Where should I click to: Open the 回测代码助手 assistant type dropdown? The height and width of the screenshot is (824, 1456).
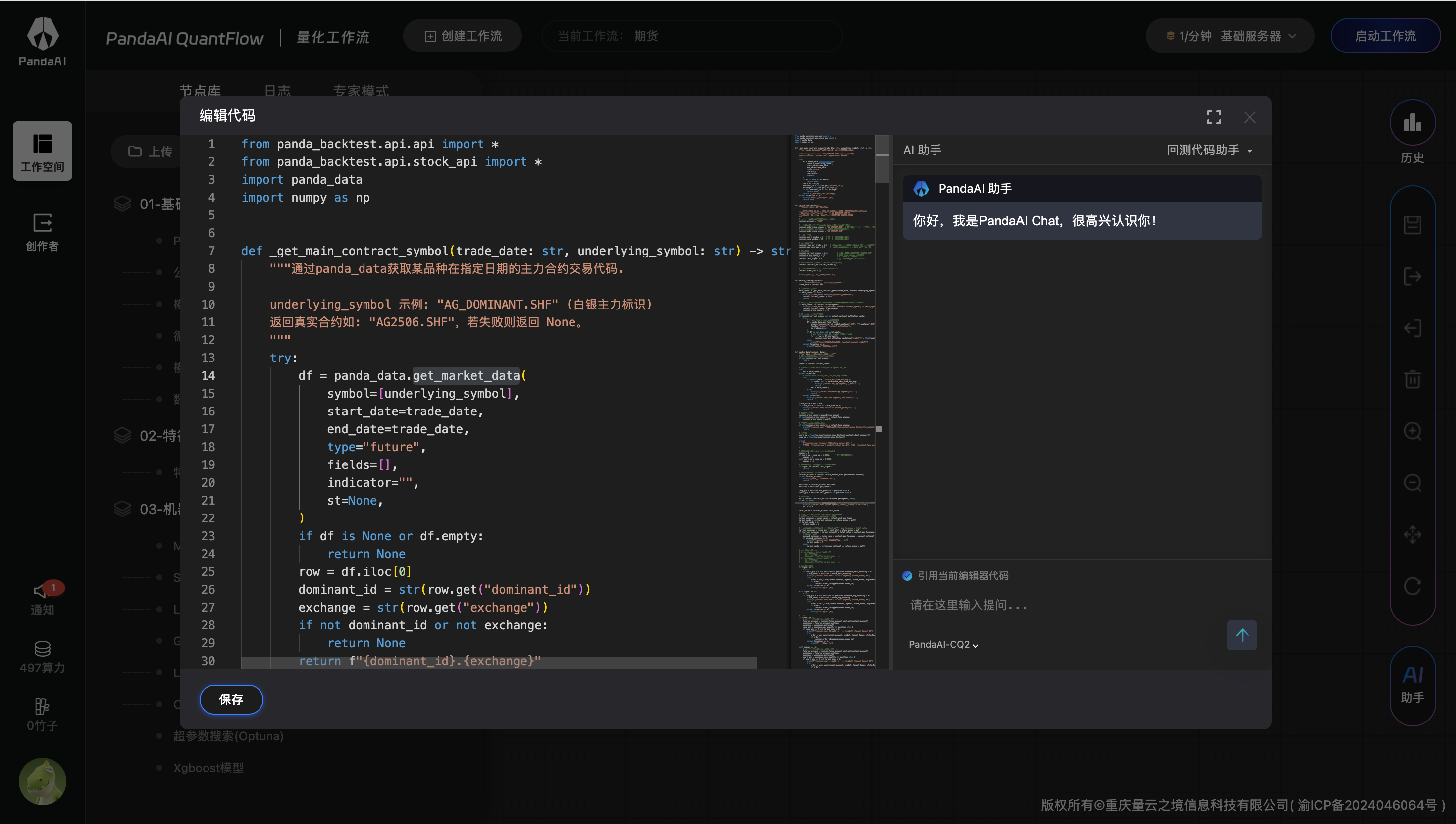pos(1209,150)
